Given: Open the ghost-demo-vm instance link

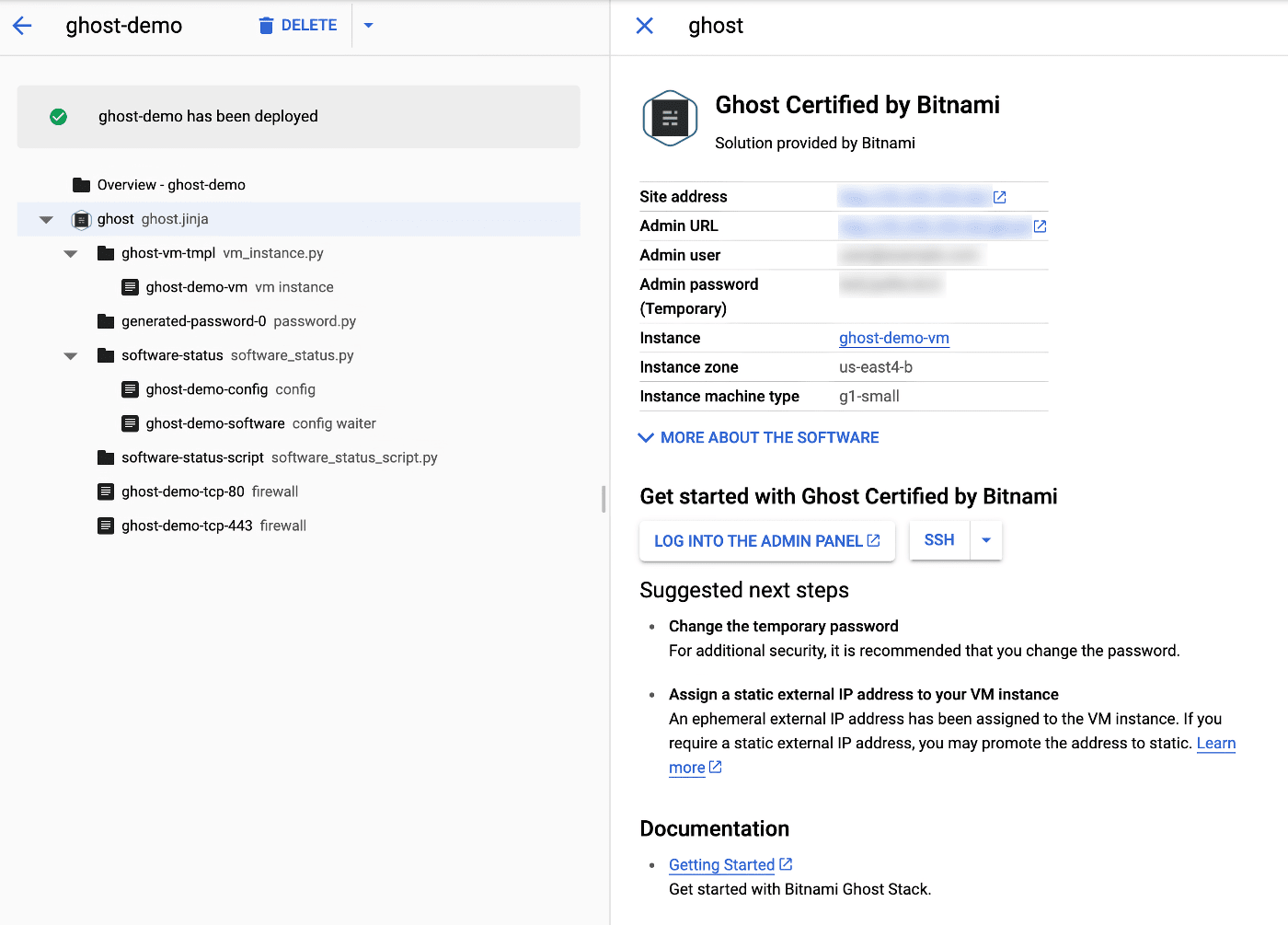Looking at the screenshot, I should pos(894,338).
